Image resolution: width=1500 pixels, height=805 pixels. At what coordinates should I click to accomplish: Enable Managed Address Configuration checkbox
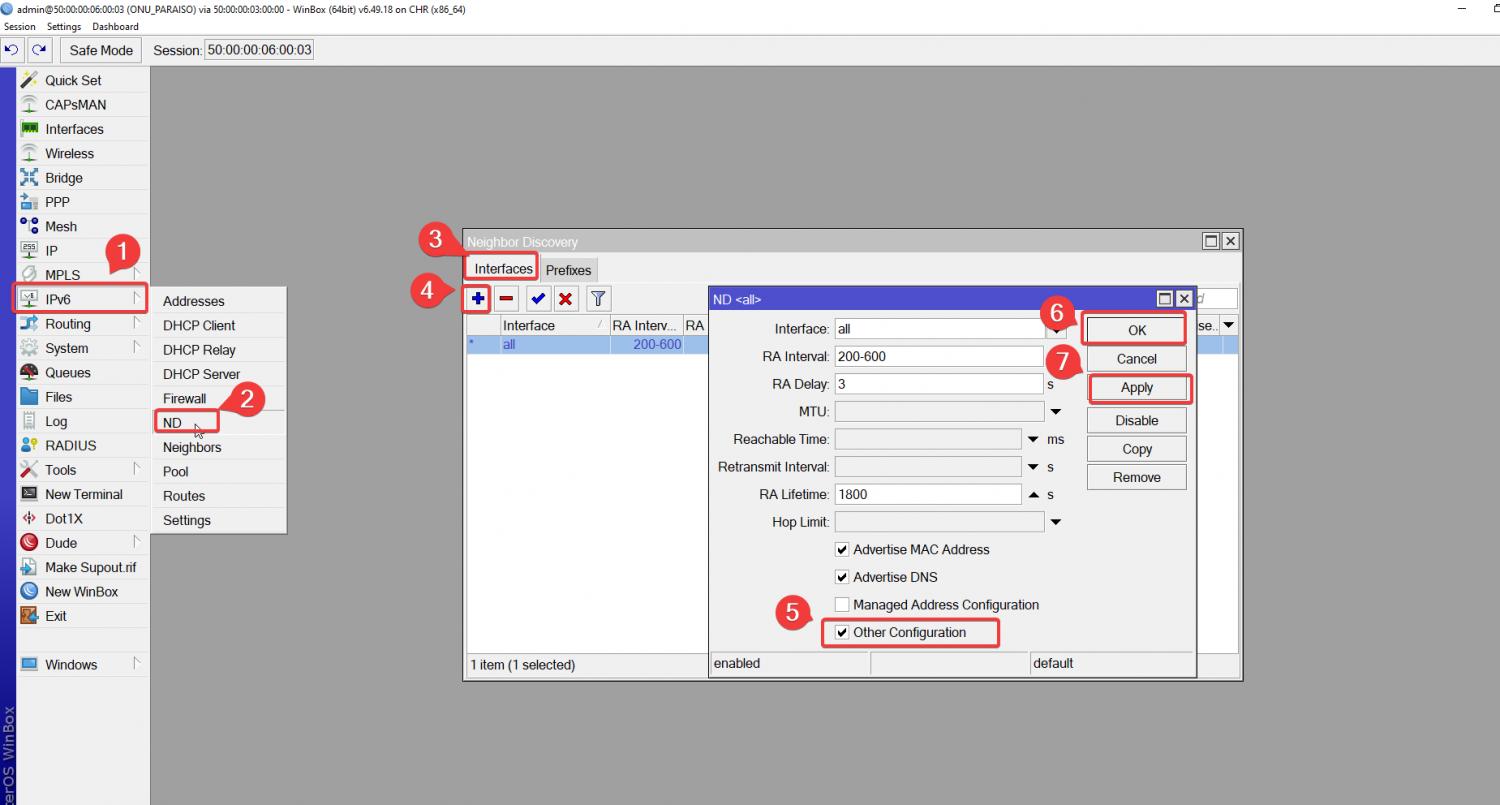pos(842,605)
